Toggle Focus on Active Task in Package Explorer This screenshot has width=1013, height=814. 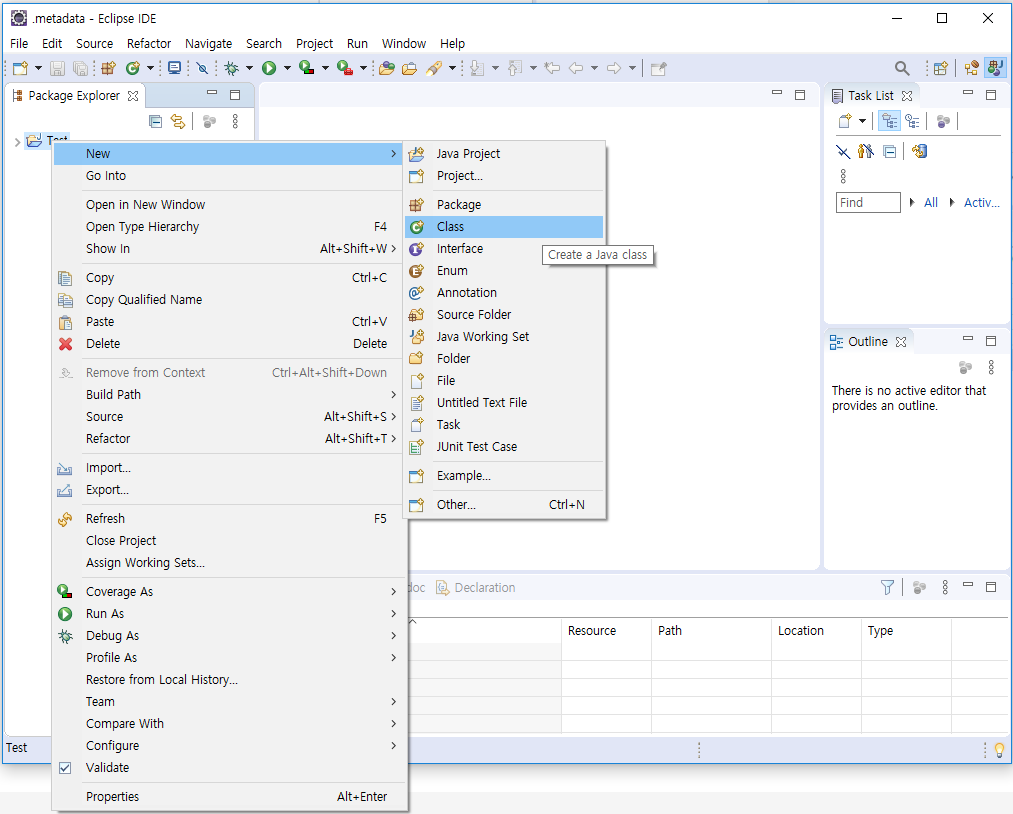209,121
